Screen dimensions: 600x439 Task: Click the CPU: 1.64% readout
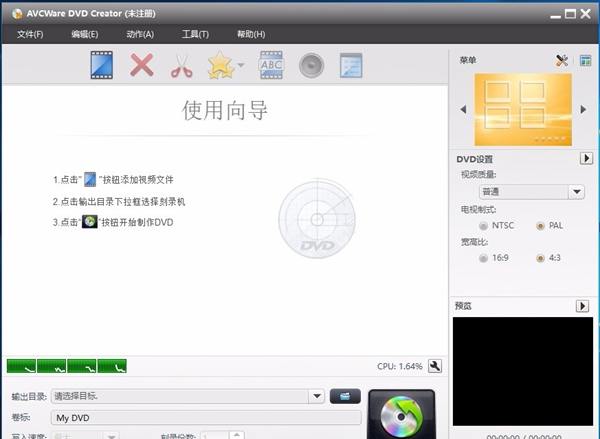click(x=399, y=366)
